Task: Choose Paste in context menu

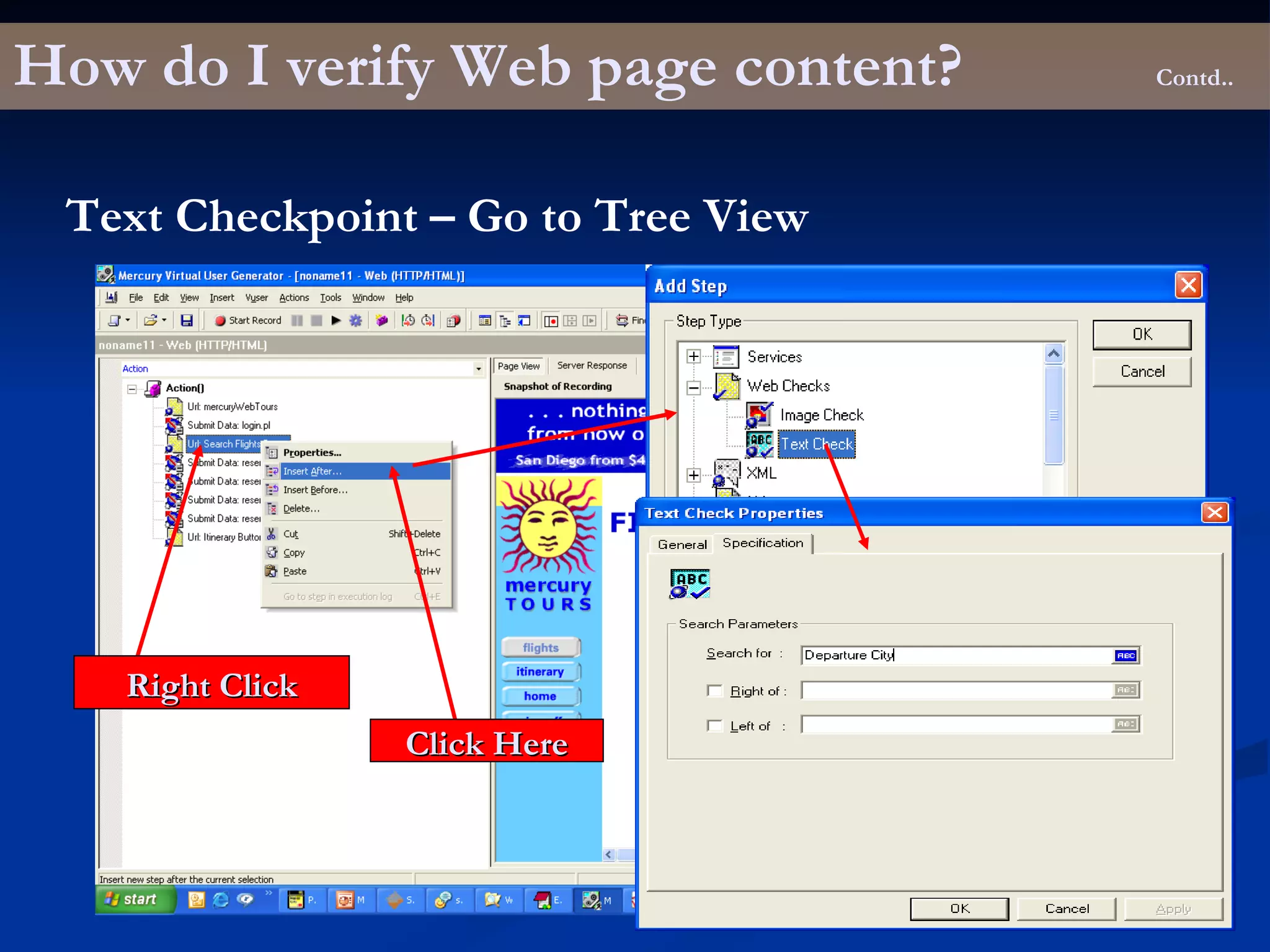Action: (x=357, y=571)
